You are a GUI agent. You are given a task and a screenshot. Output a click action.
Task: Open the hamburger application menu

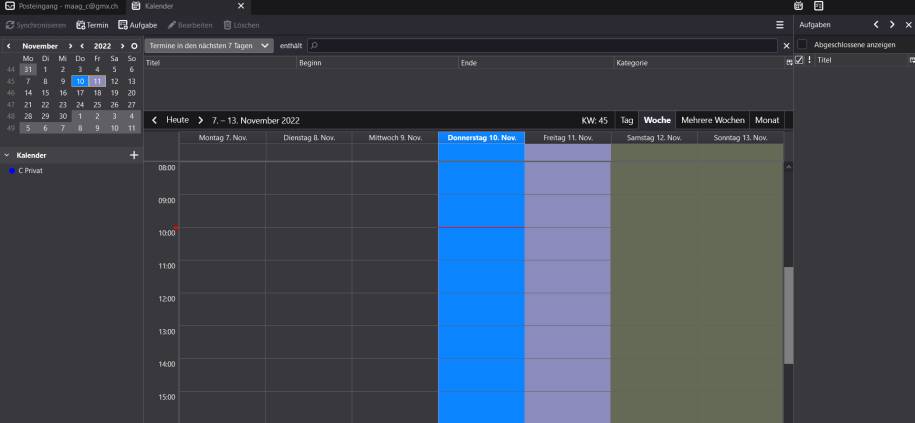[780, 25]
